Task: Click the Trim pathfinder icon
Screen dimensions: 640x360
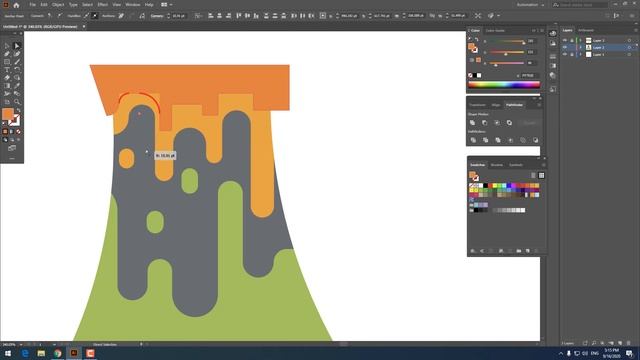Action: (x=485, y=140)
